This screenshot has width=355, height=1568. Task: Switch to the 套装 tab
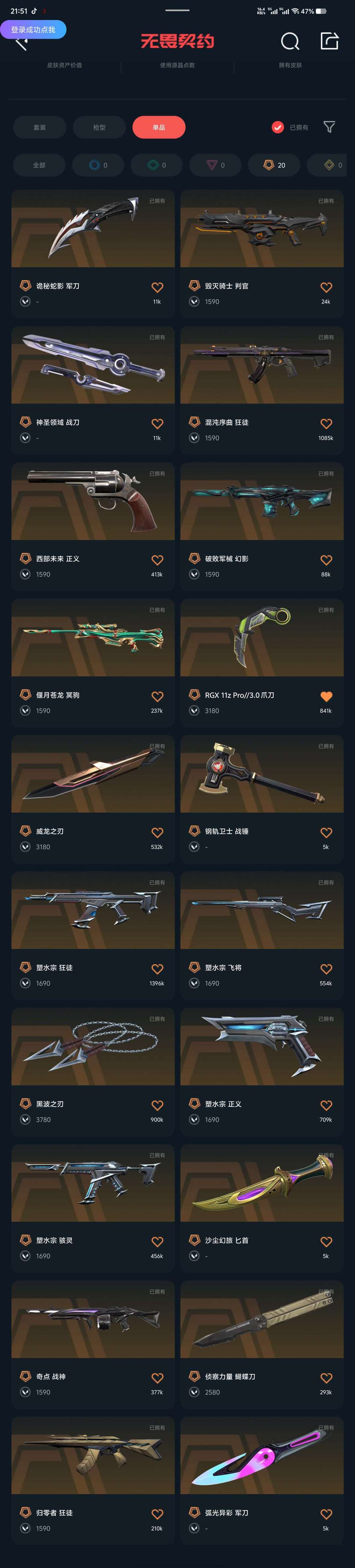[x=39, y=127]
